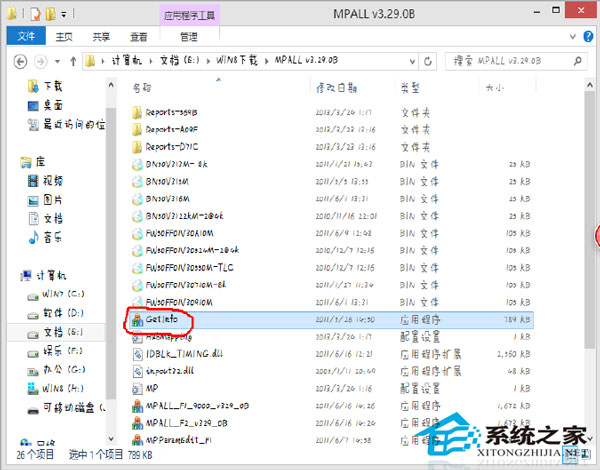Viewport: 600px width, 470px height.
Task: Expand breadcrumb arrow after 计算机
Action: pyautogui.click(x=151, y=61)
